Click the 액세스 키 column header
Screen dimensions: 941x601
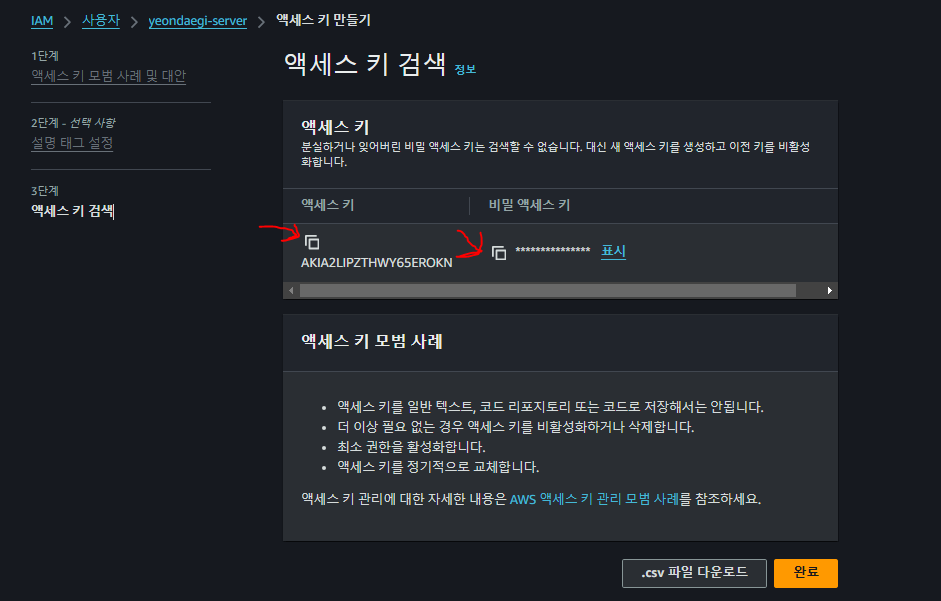pos(328,205)
